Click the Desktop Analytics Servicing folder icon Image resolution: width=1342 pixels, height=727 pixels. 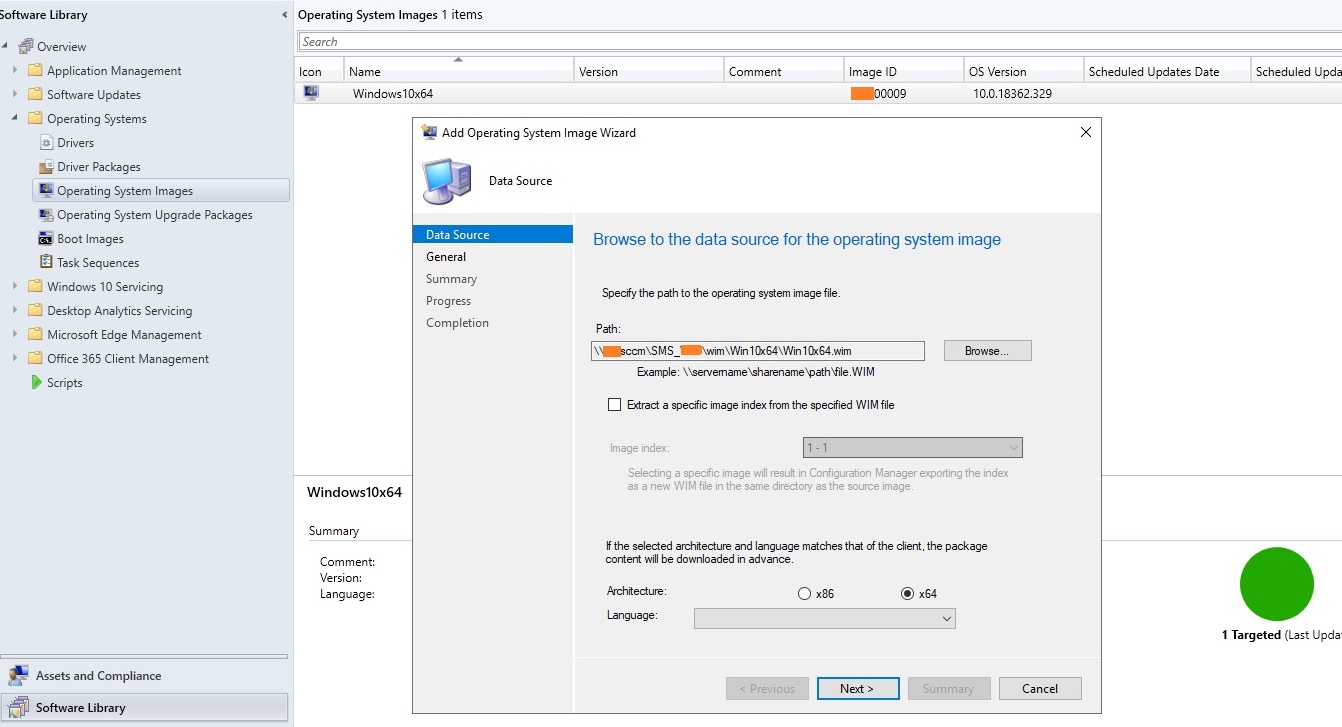(35, 311)
